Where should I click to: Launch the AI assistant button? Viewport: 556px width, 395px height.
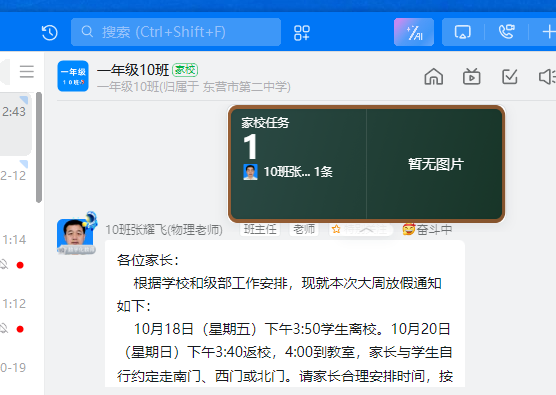(x=414, y=32)
